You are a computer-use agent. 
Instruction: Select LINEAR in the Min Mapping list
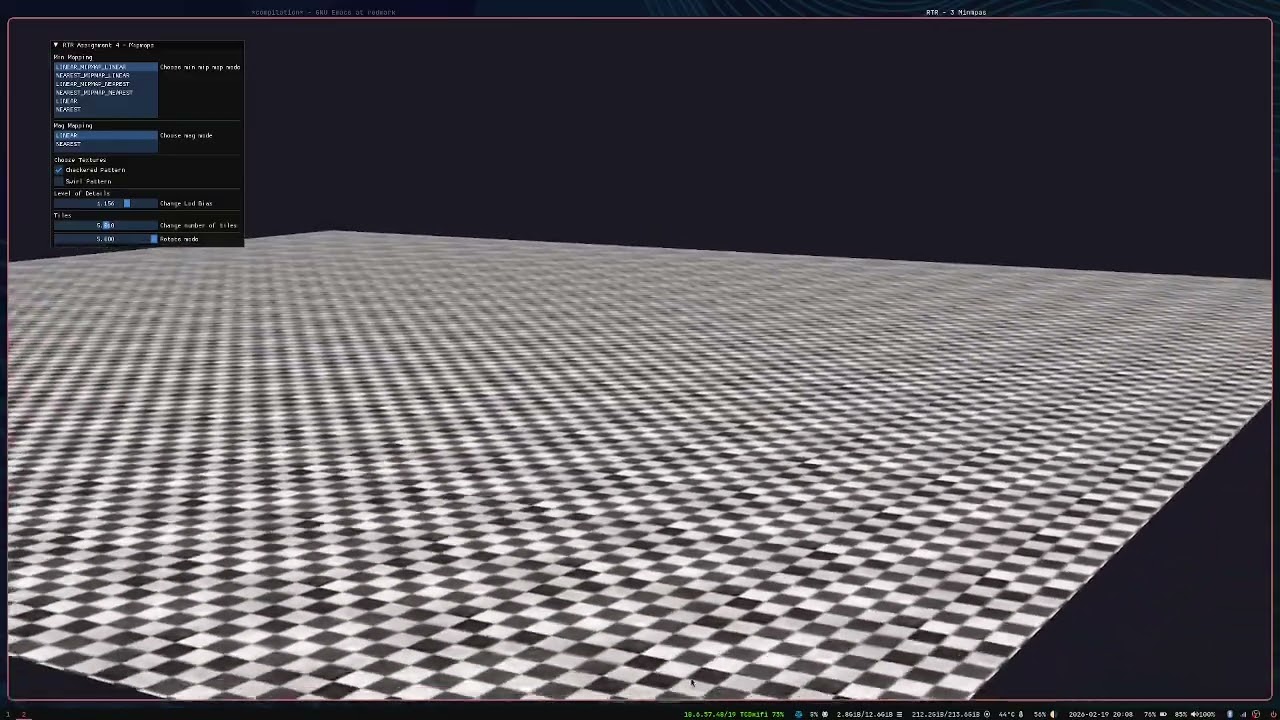(106, 101)
